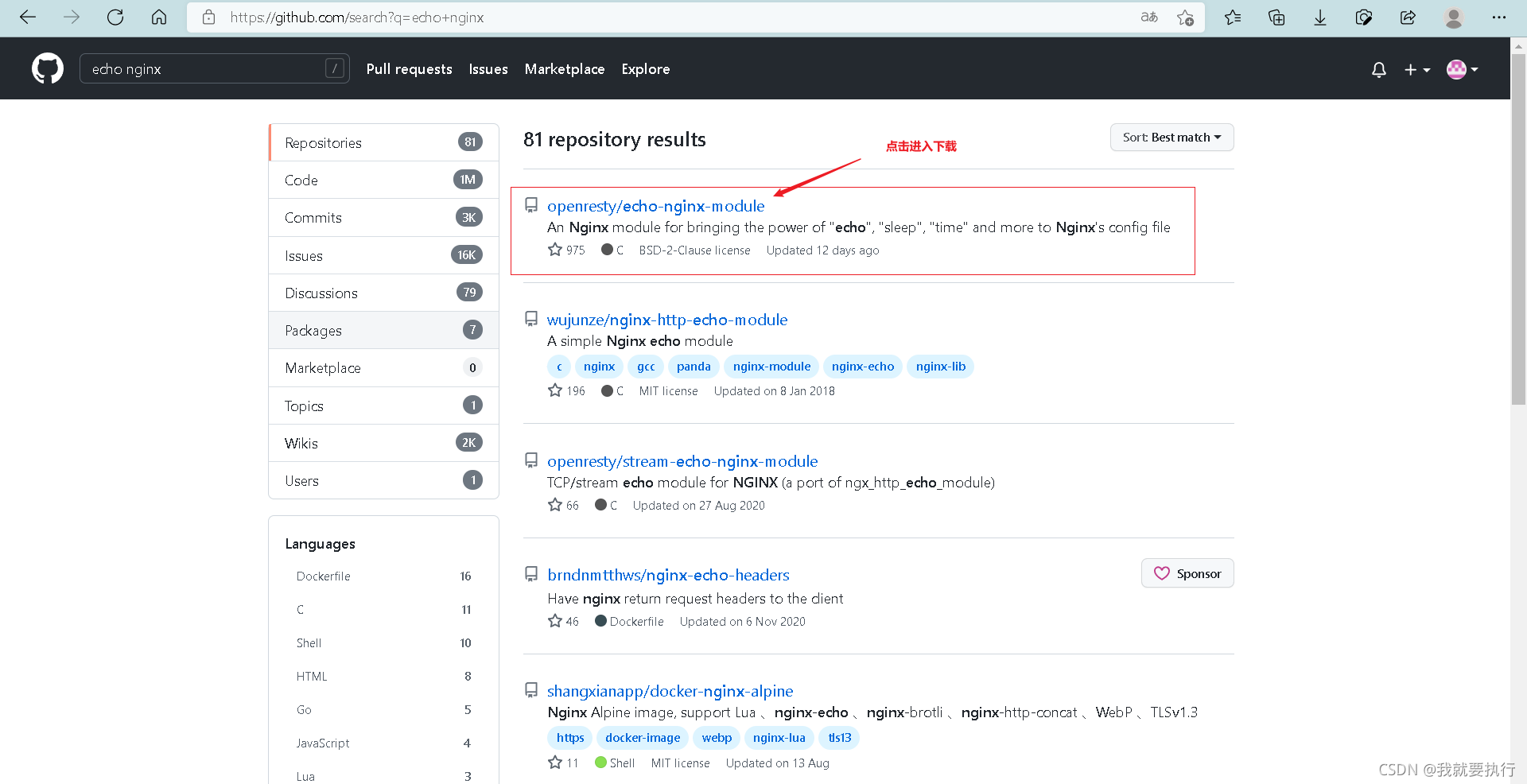Open the browser home page icon
The height and width of the screenshot is (784, 1527).
159,17
